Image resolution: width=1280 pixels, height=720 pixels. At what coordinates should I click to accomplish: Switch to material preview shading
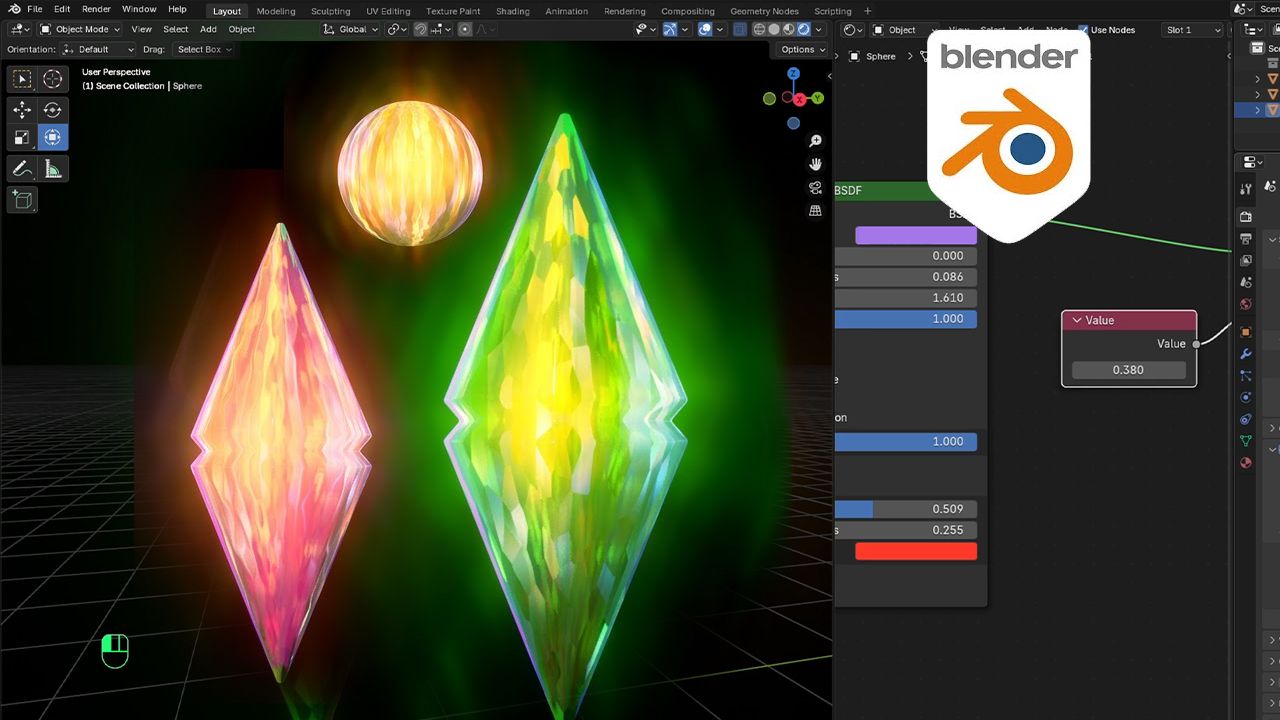(x=789, y=29)
